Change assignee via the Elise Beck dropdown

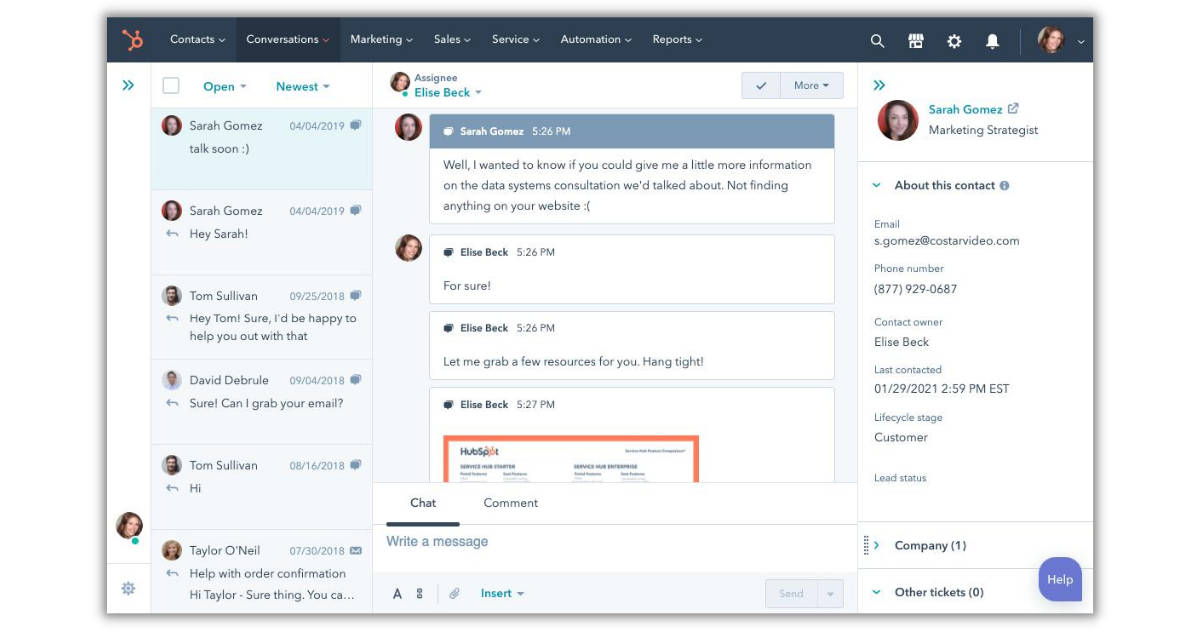(x=445, y=92)
